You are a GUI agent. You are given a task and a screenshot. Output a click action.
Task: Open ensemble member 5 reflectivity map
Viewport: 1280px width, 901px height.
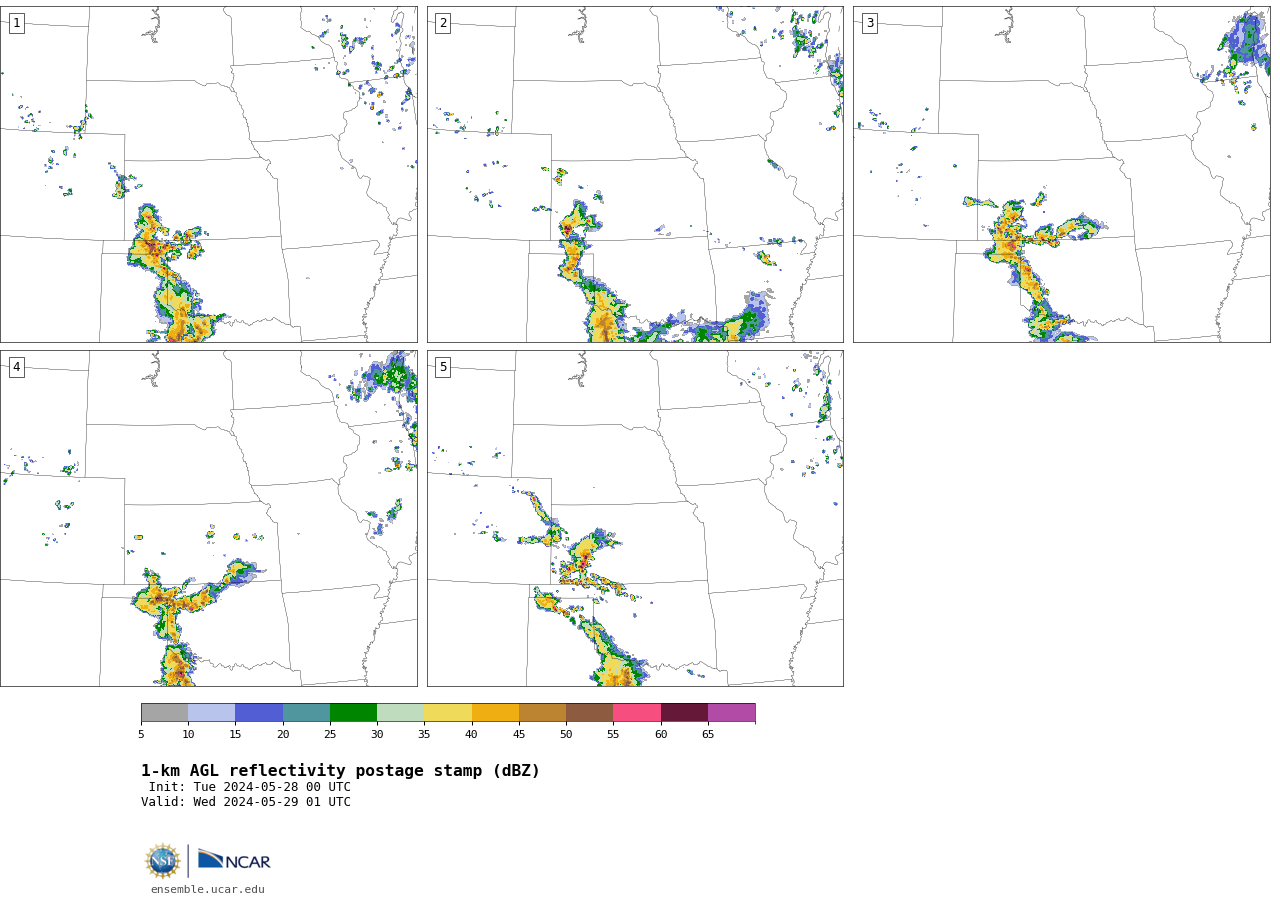point(635,518)
